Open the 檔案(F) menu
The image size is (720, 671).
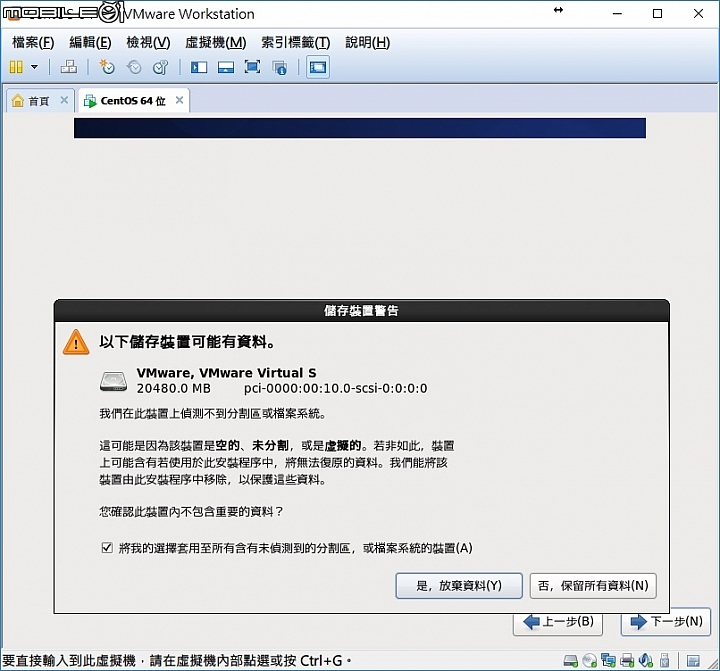point(33,42)
